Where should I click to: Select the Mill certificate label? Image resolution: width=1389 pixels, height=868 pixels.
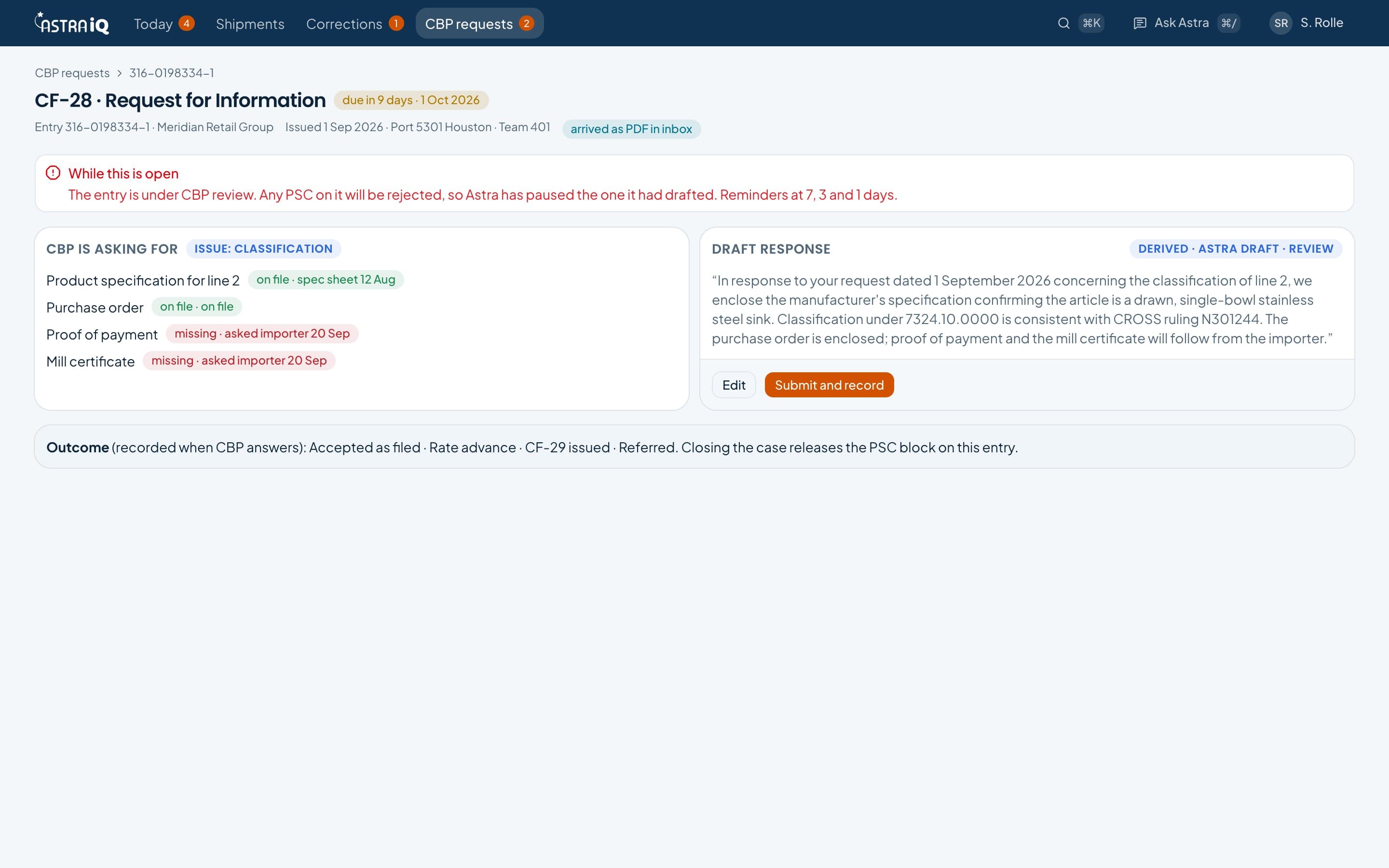click(x=90, y=361)
